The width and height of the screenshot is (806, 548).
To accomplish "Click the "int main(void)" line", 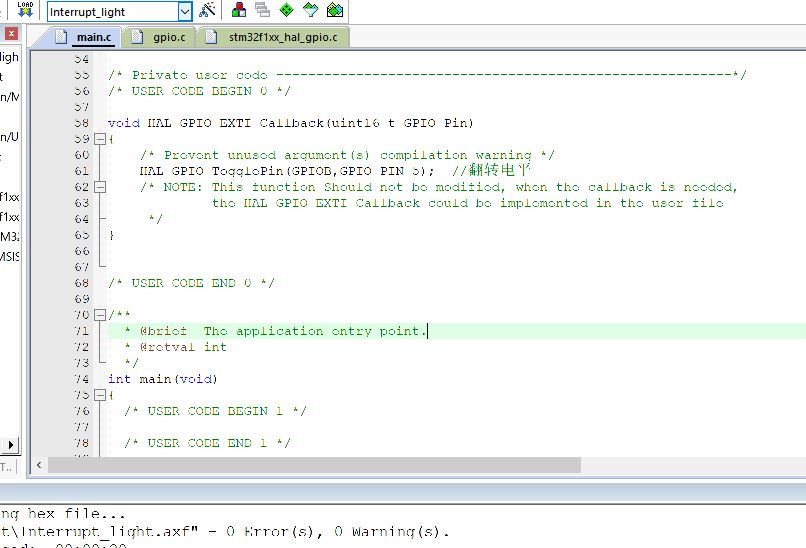I will 162,379.
